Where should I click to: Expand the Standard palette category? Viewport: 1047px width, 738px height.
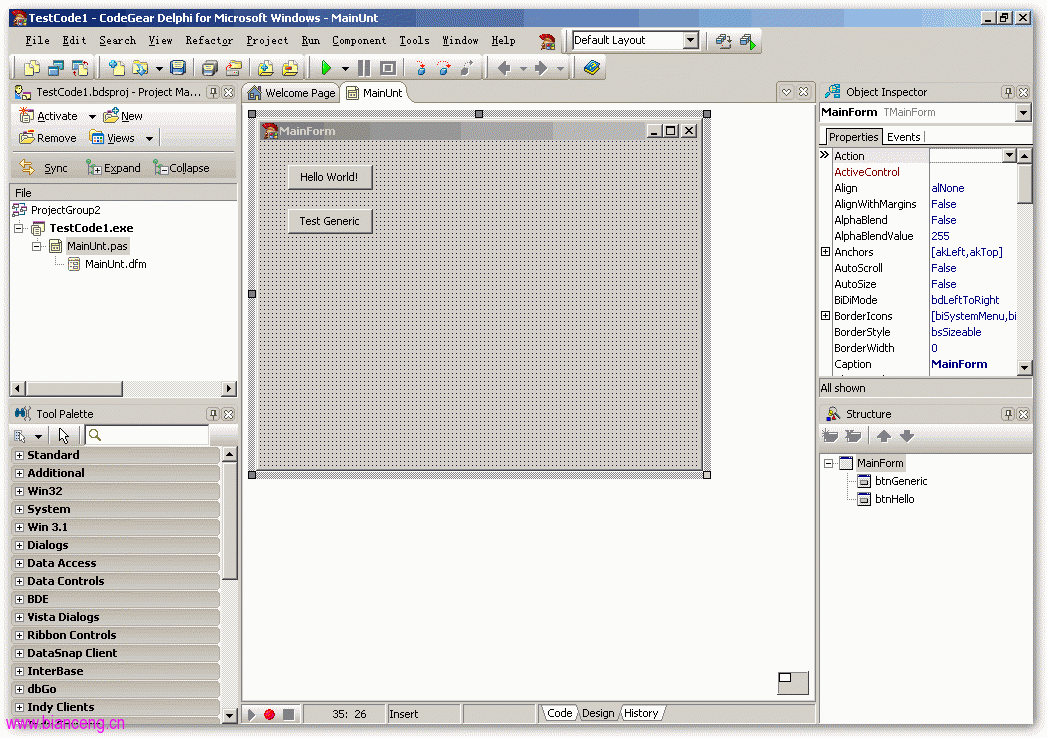pyautogui.click(x=19, y=455)
